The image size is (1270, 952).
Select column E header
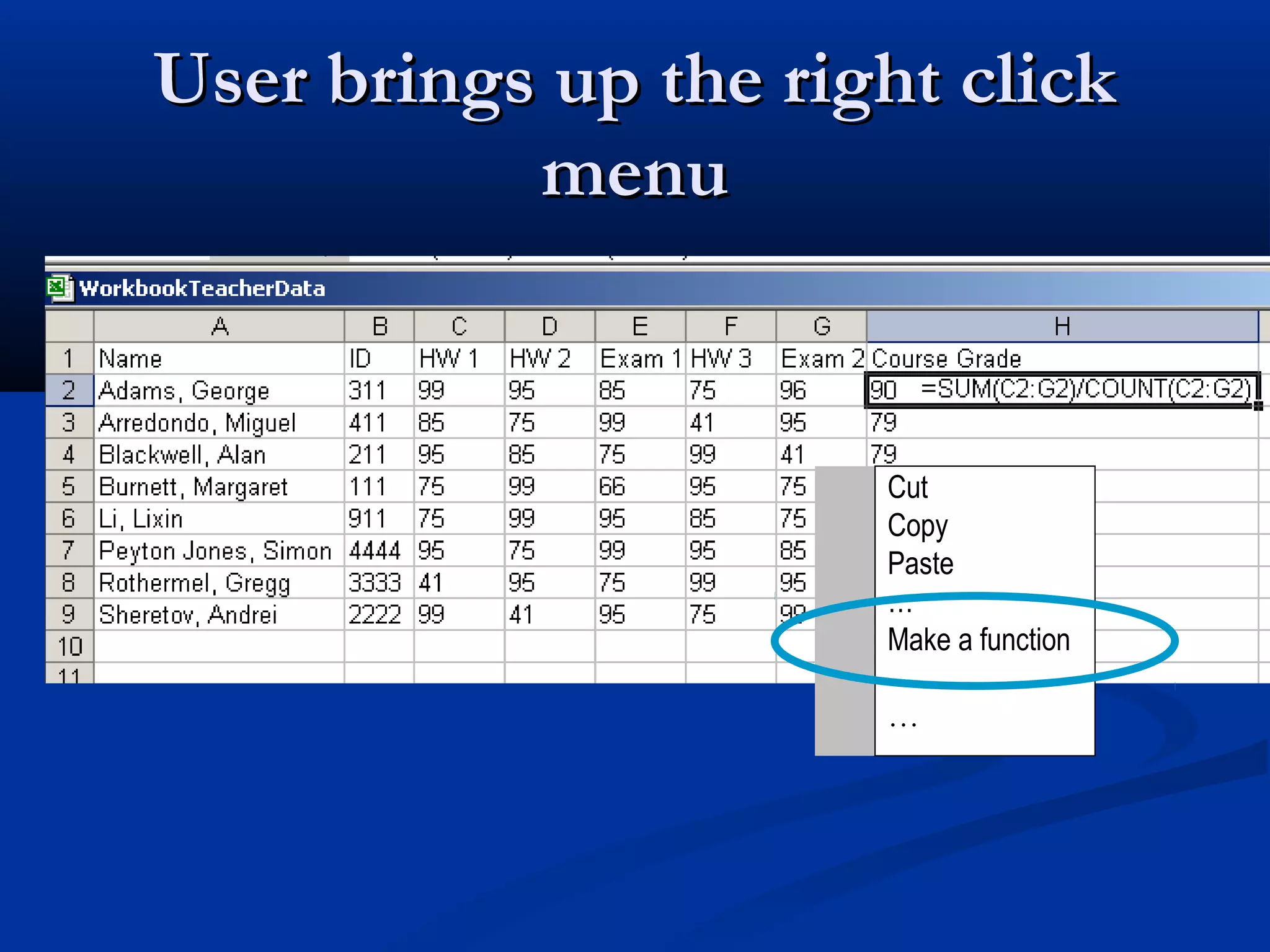point(640,326)
